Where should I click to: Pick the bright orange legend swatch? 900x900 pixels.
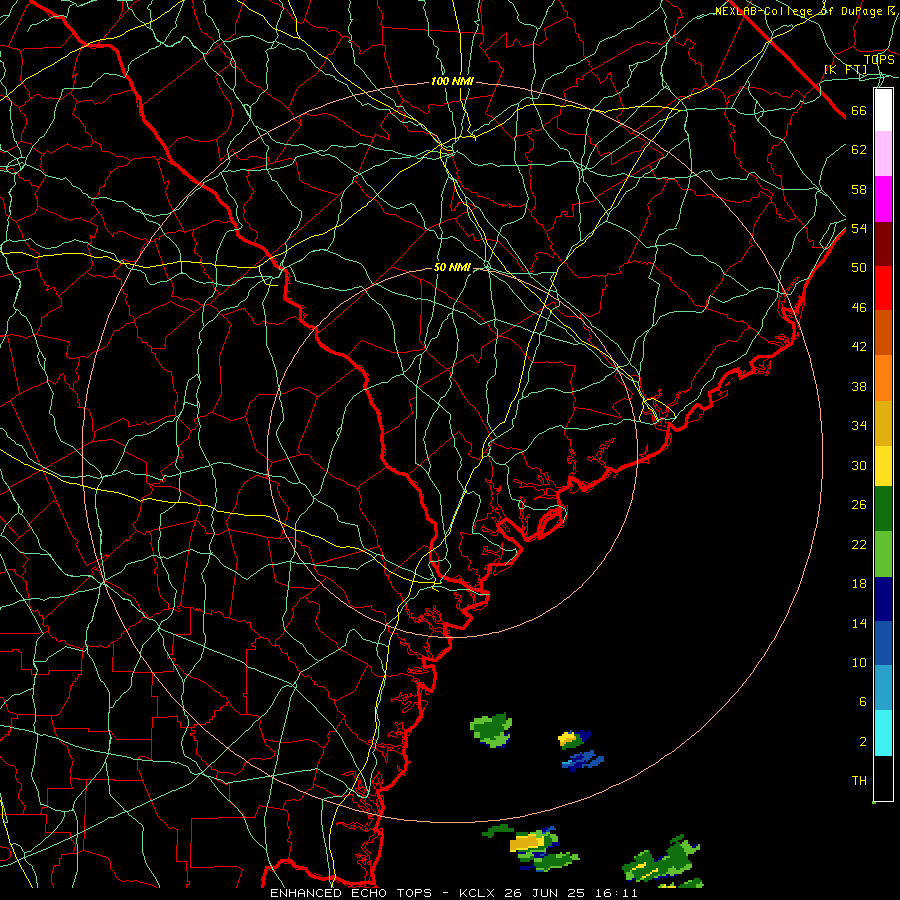(x=883, y=378)
